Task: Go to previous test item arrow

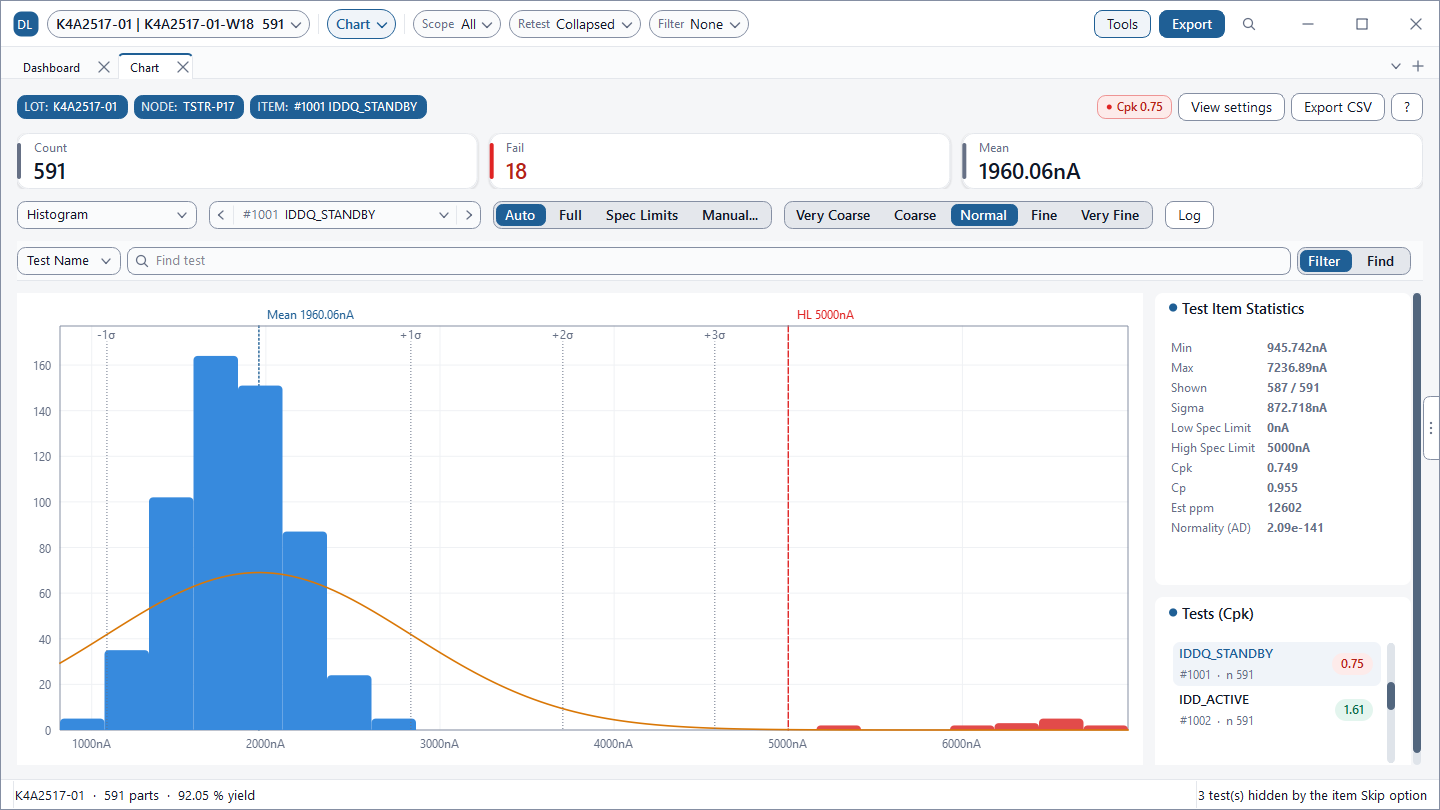Action: [x=221, y=215]
